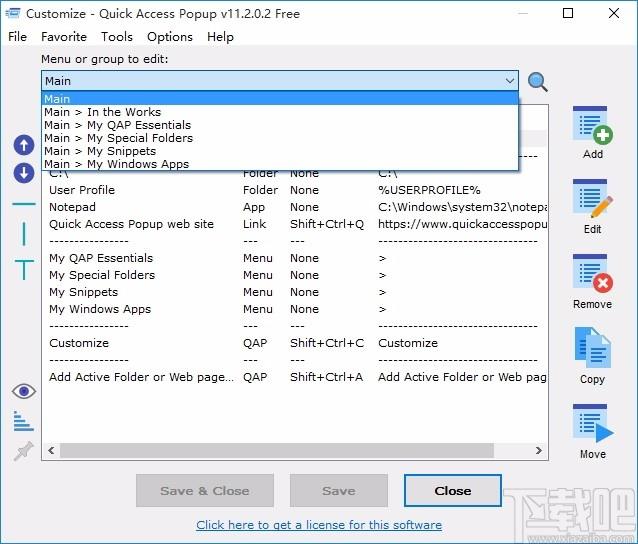Viewport: 638px width, 544px height.
Task: Click the get a license link
Action: coord(319,525)
